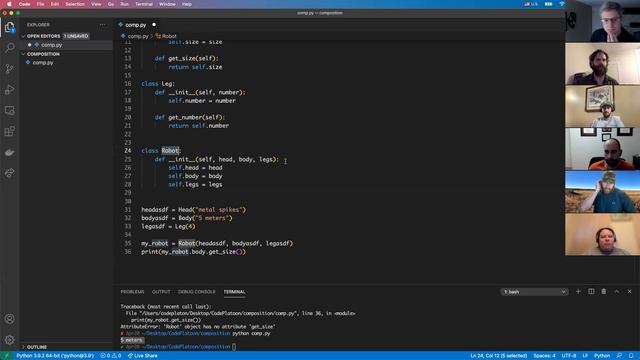This screenshot has height=360, width=640.
Task: Open the Remote Explorer view
Action: pyautogui.click(x=9, y=110)
